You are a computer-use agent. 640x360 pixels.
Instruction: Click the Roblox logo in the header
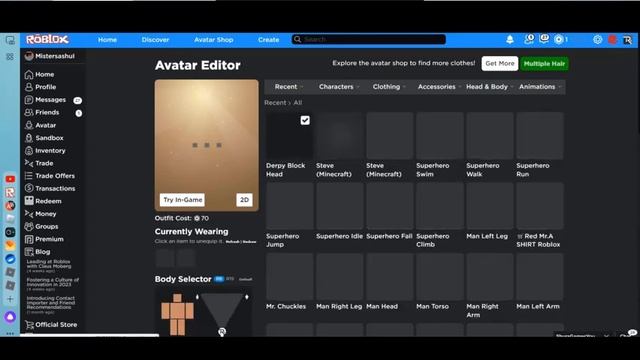pos(47,40)
